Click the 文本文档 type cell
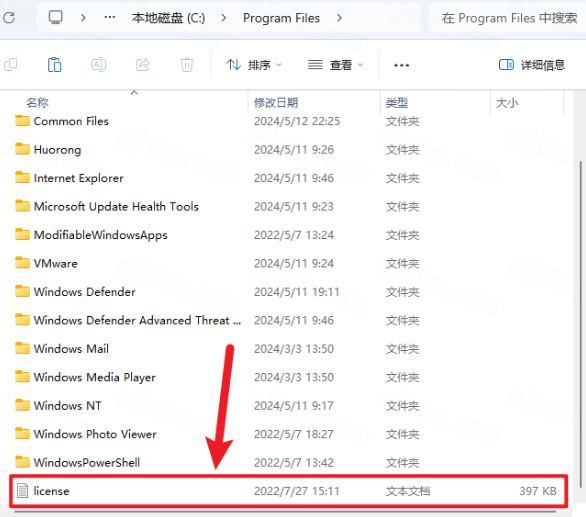This screenshot has height=517, width=586. [x=408, y=491]
